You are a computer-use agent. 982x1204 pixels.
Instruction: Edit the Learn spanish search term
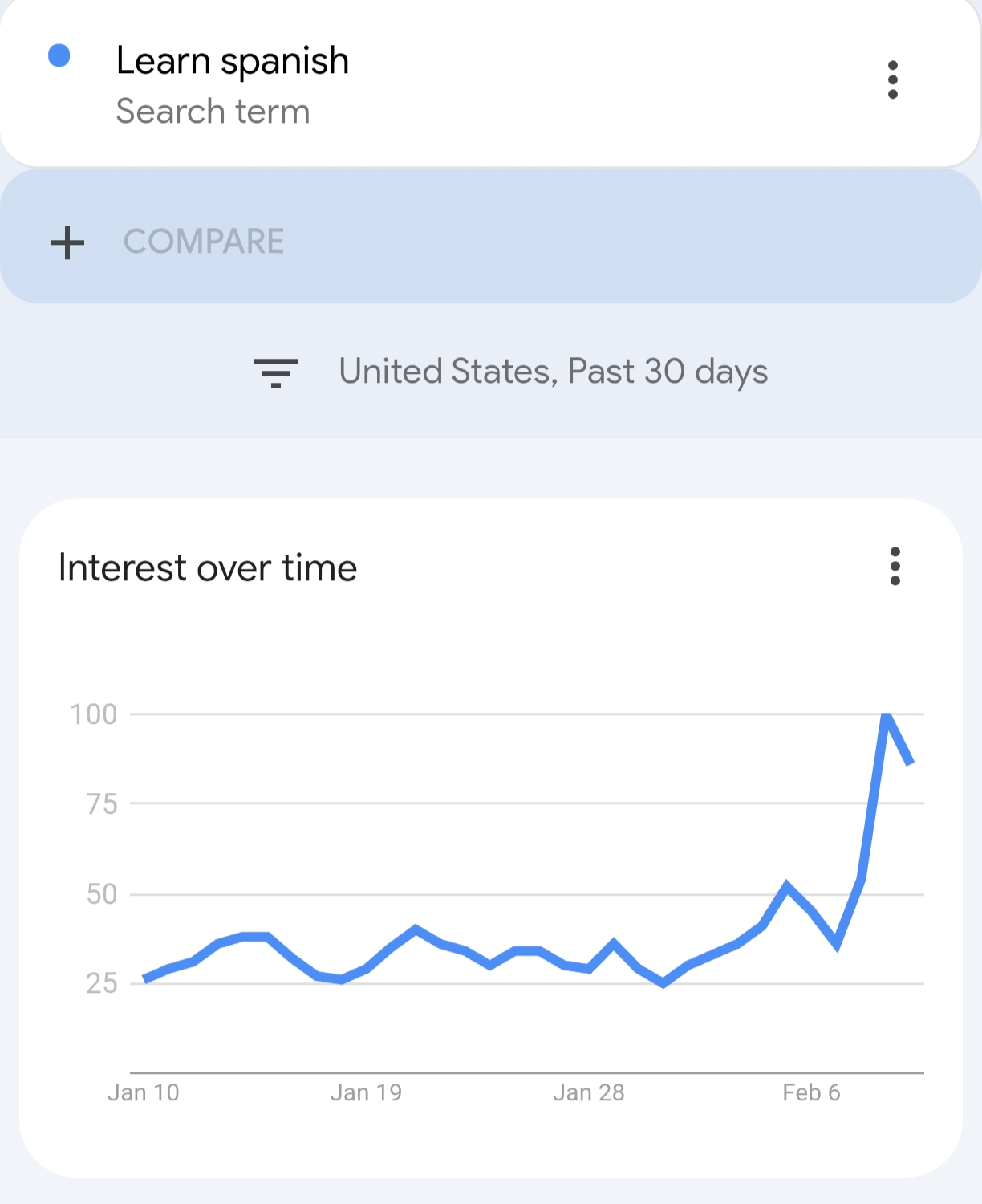(232, 61)
